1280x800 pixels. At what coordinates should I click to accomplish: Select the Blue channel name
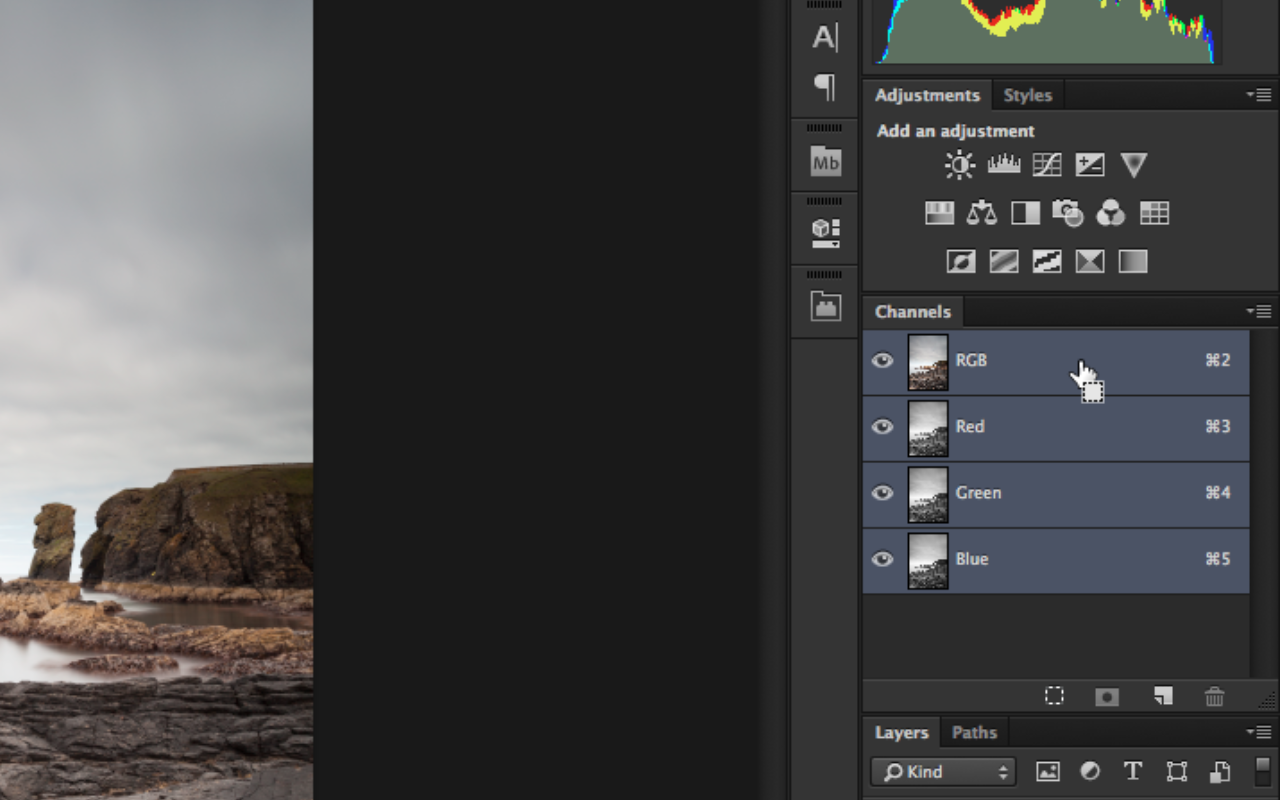pos(972,558)
